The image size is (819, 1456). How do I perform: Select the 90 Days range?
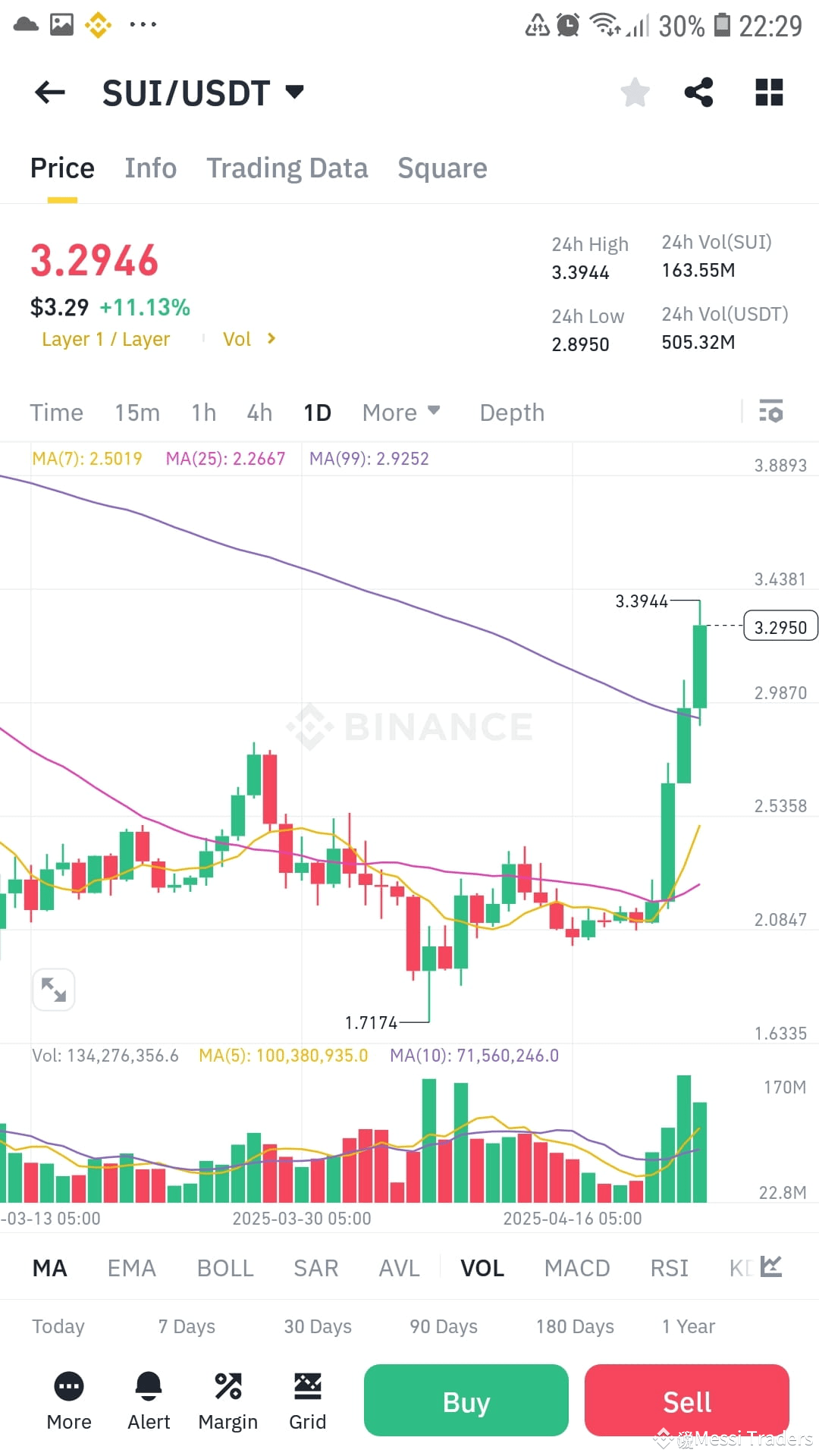(x=441, y=1326)
